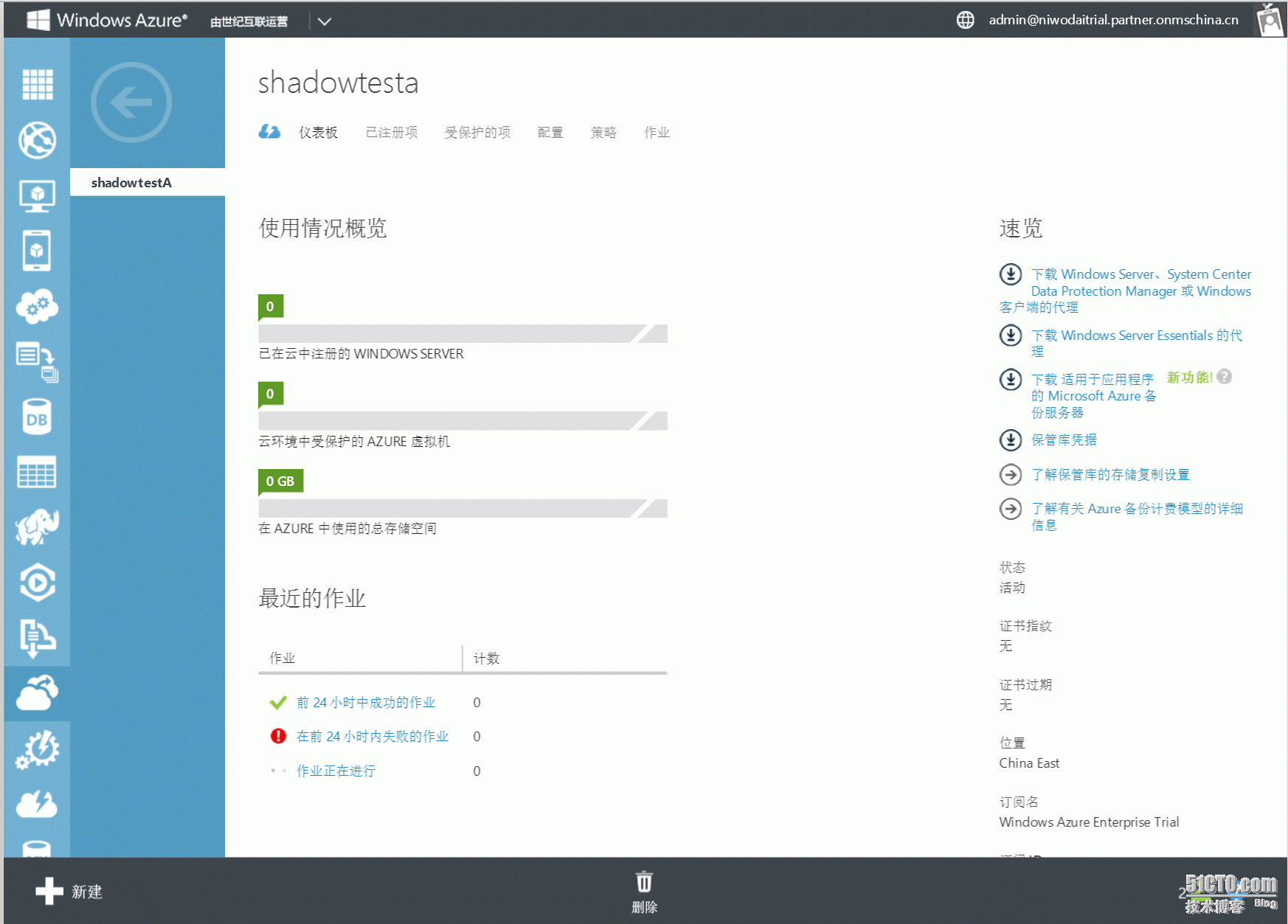
Task: Download Windows Server Essentials agent link
Action: tap(1137, 343)
